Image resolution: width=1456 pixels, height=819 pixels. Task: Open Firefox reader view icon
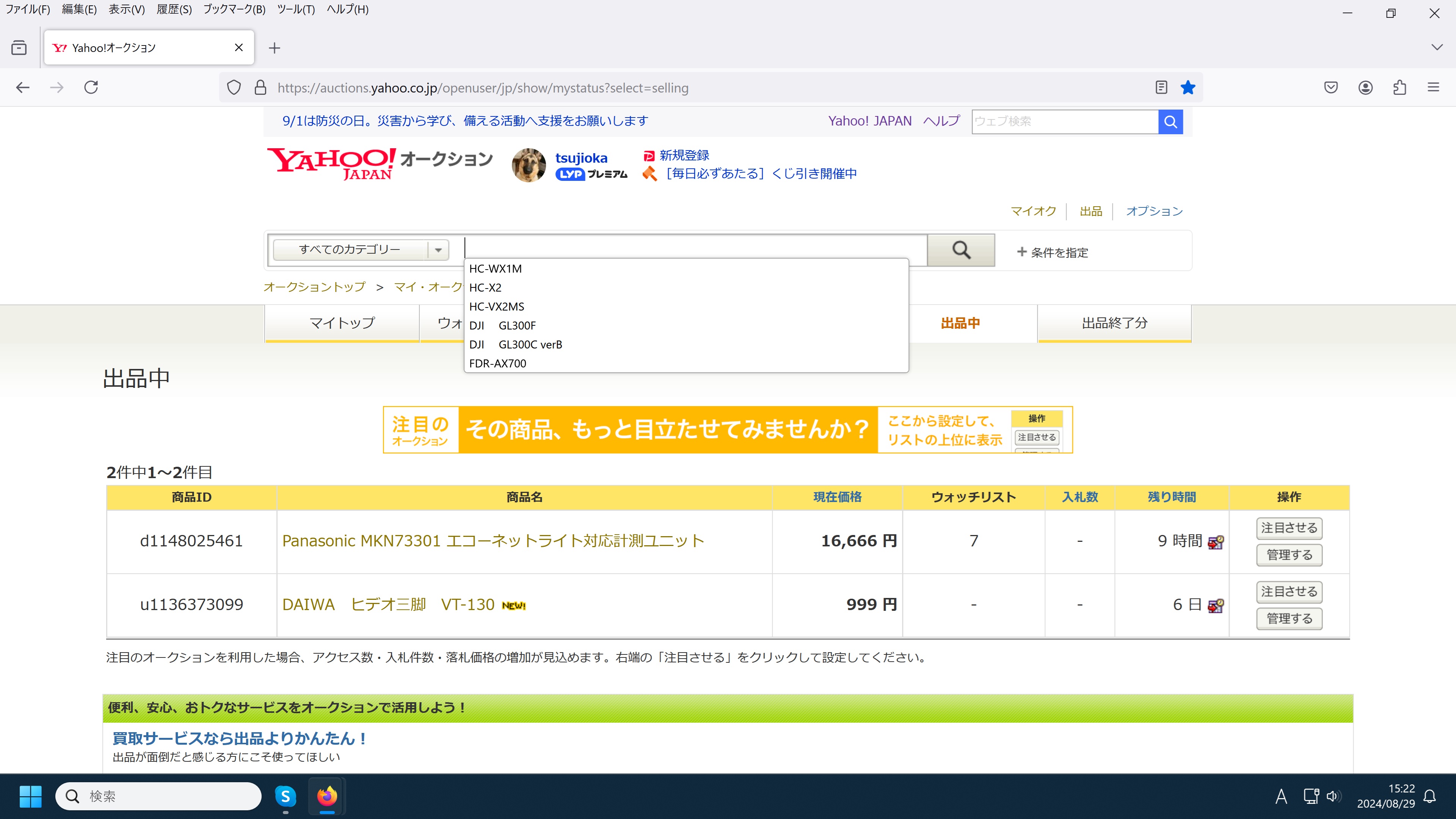pyautogui.click(x=1161, y=88)
